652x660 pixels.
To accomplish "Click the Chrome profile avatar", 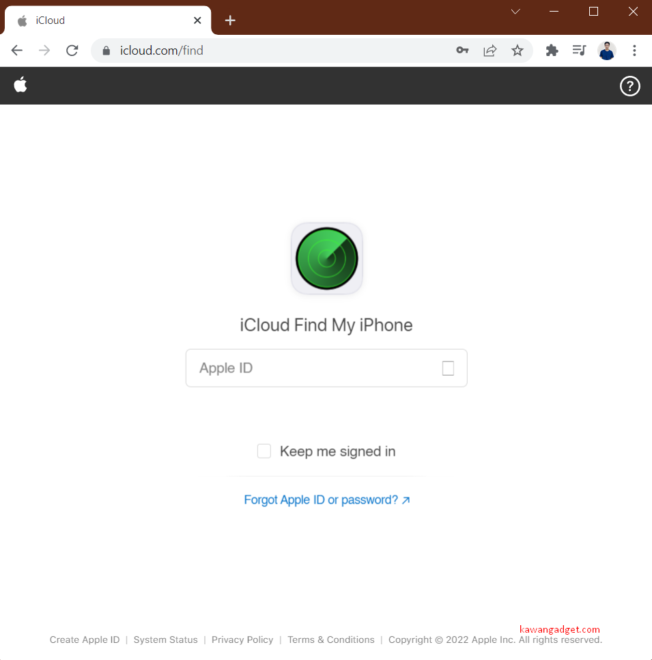I will coord(607,51).
